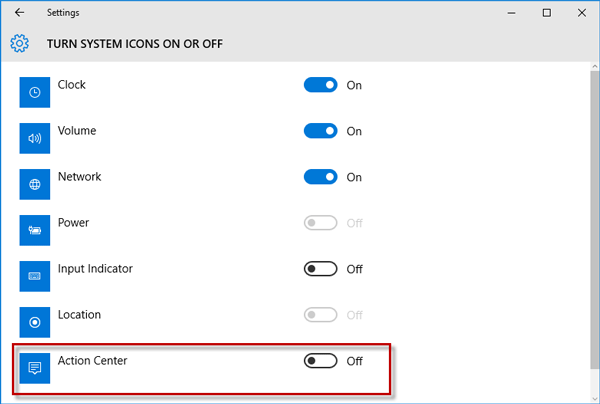This screenshot has width=600, height=404.
Task: Click the Power label
Action: tap(73, 222)
